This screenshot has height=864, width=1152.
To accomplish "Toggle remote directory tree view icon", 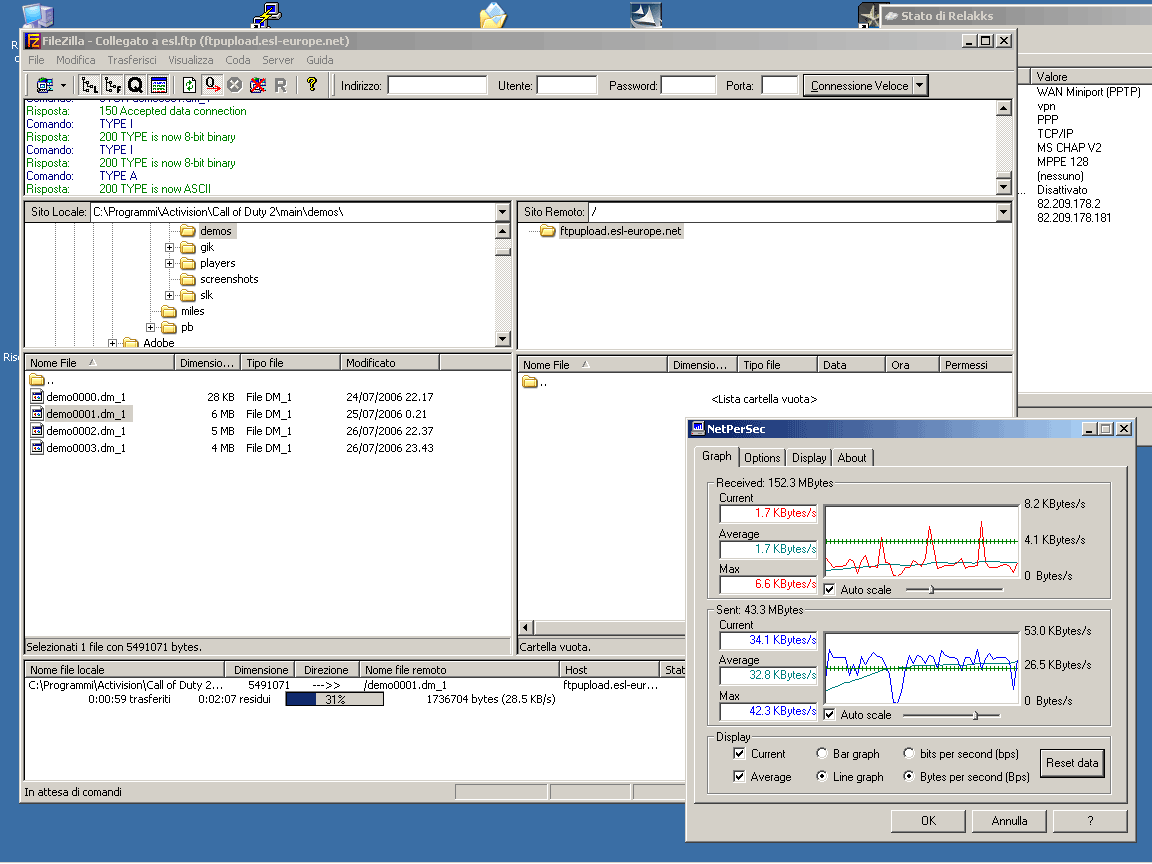I will coord(113,85).
